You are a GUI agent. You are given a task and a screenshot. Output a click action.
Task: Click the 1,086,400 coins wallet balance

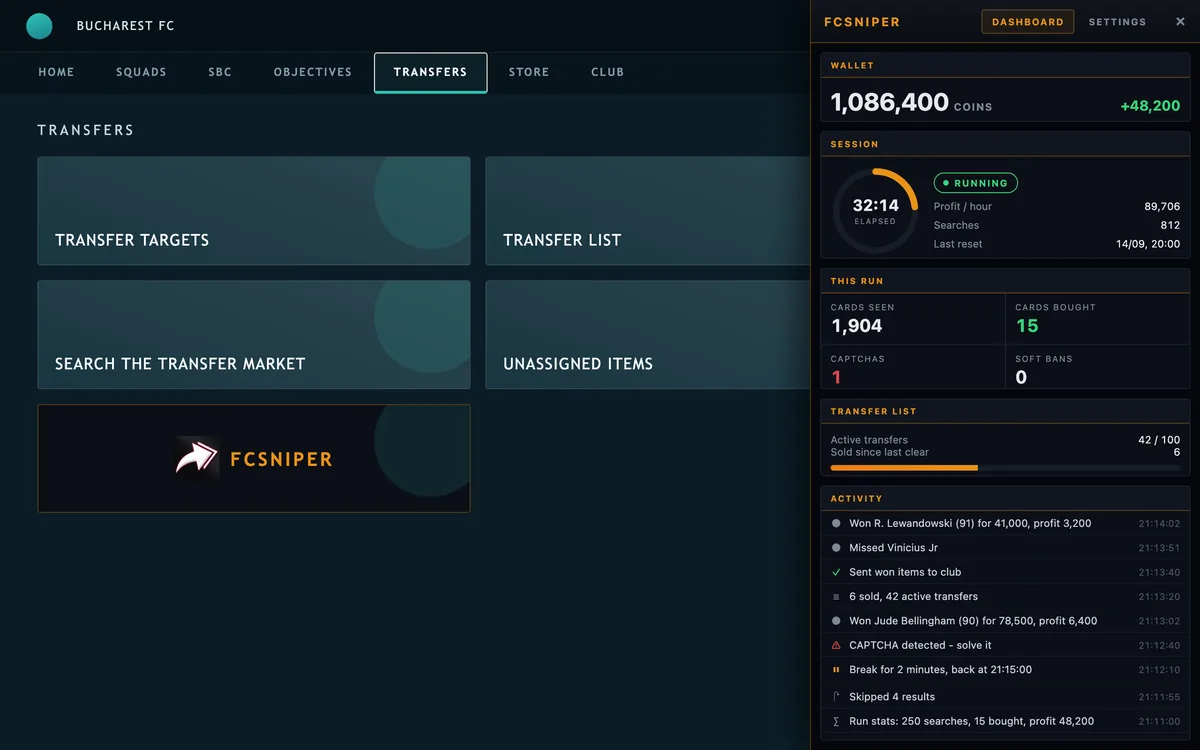pos(890,102)
